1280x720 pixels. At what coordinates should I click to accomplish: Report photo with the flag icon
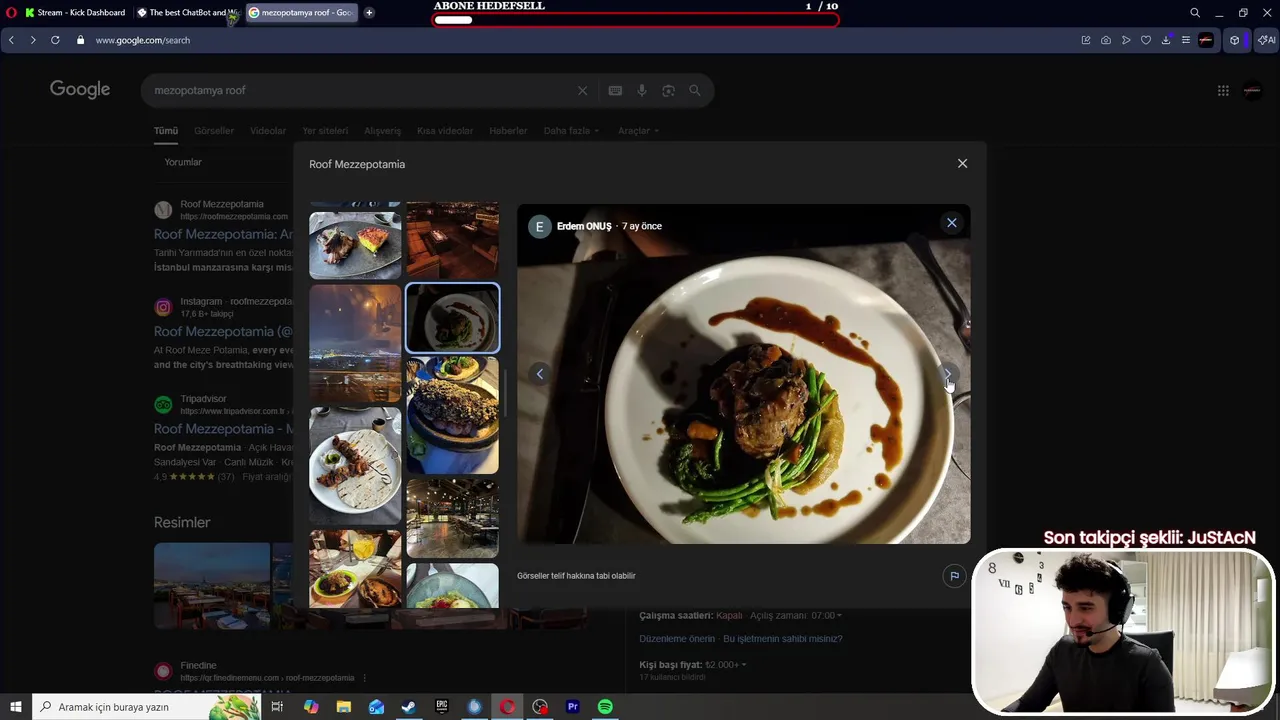[954, 576]
